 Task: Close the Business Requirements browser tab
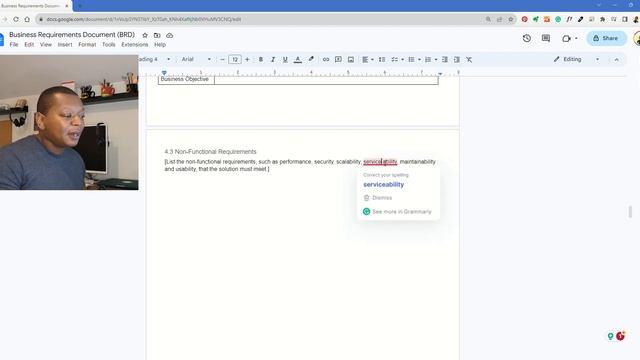coord(67,6)
